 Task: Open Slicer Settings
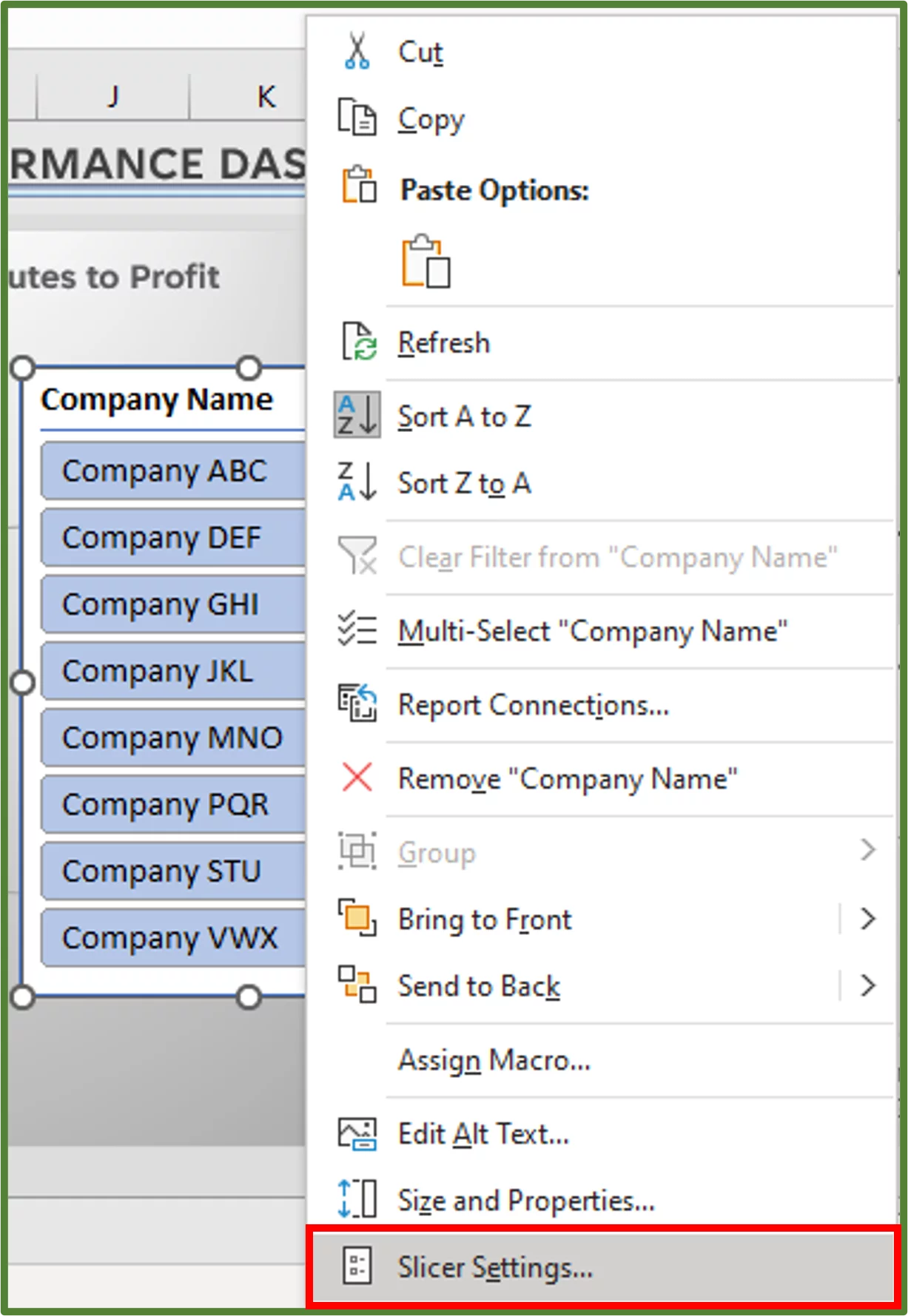(x=494, y=1266)
